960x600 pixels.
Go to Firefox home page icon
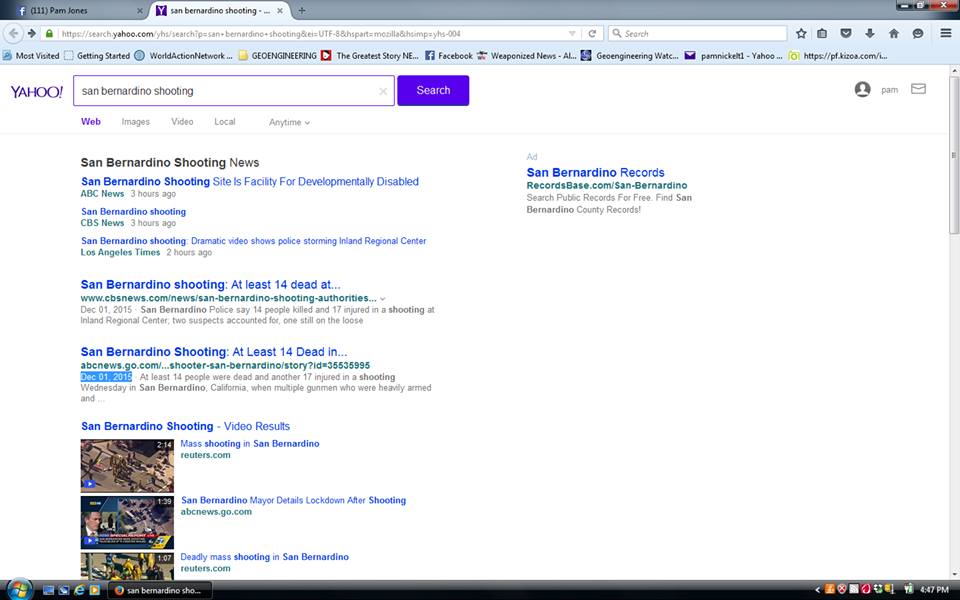tap(894, 34)
